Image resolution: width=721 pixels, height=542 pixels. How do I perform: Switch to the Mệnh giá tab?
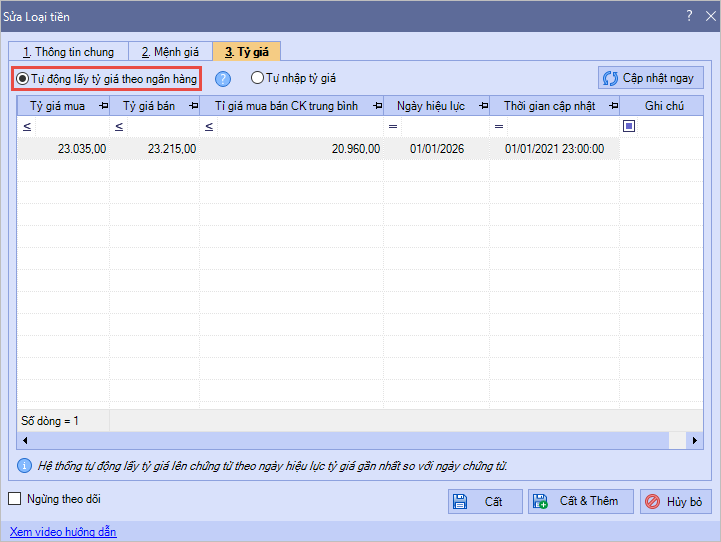click(170, 51)
